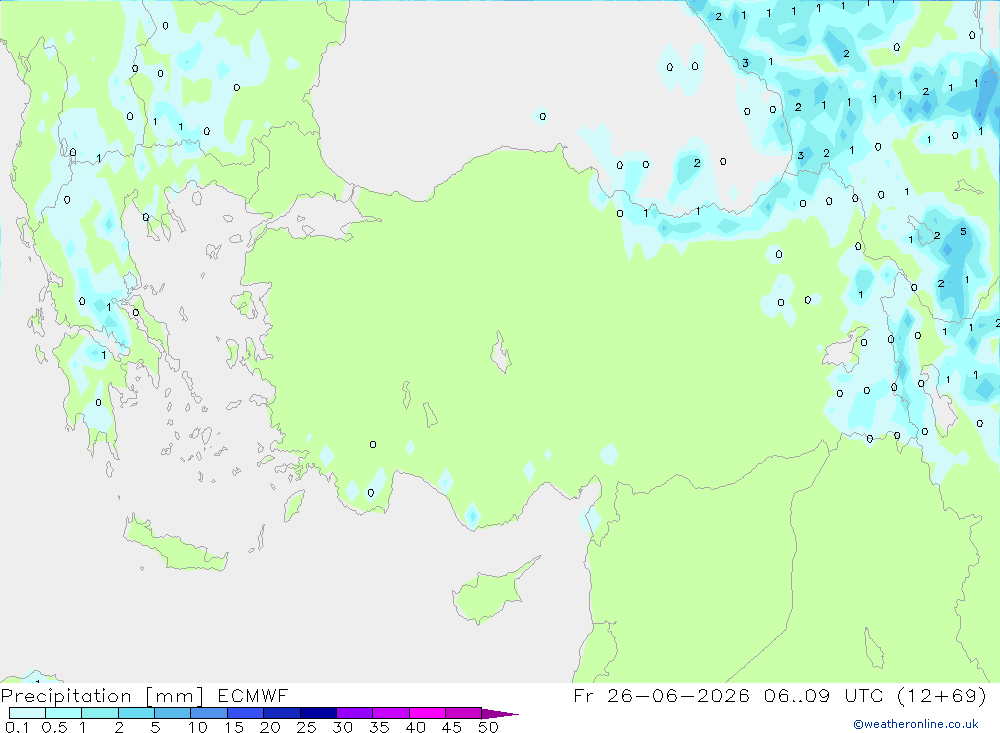Click the 1–2 mm legend color box

pos(99,713)
